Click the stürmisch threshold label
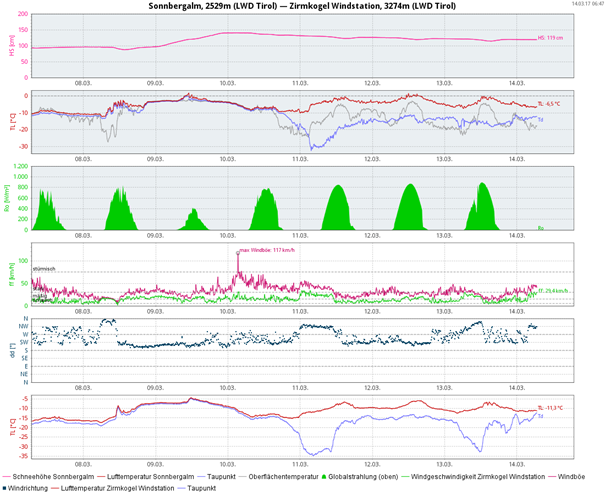605x495 pixels. point(44,269)
